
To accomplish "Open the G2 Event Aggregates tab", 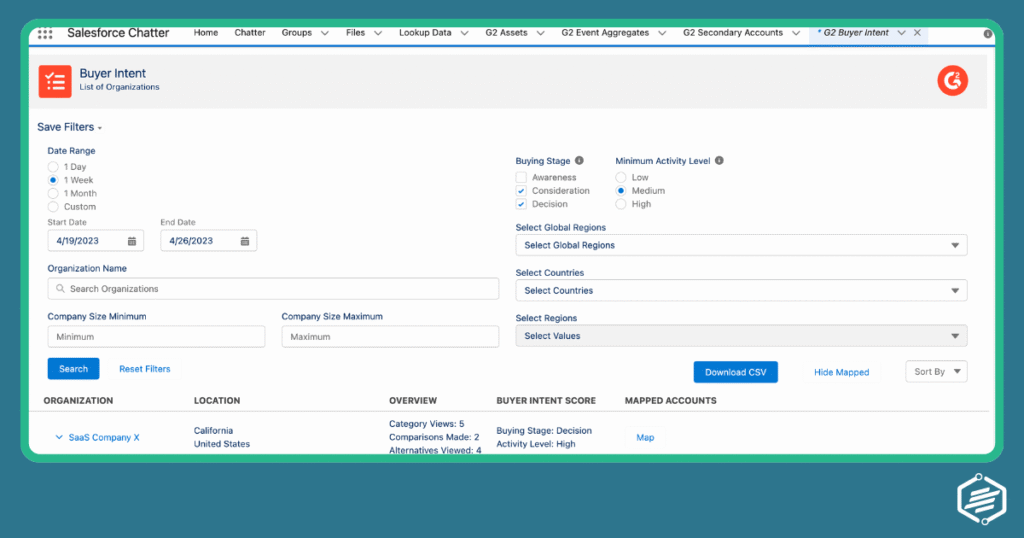I will tap(605, 33).
